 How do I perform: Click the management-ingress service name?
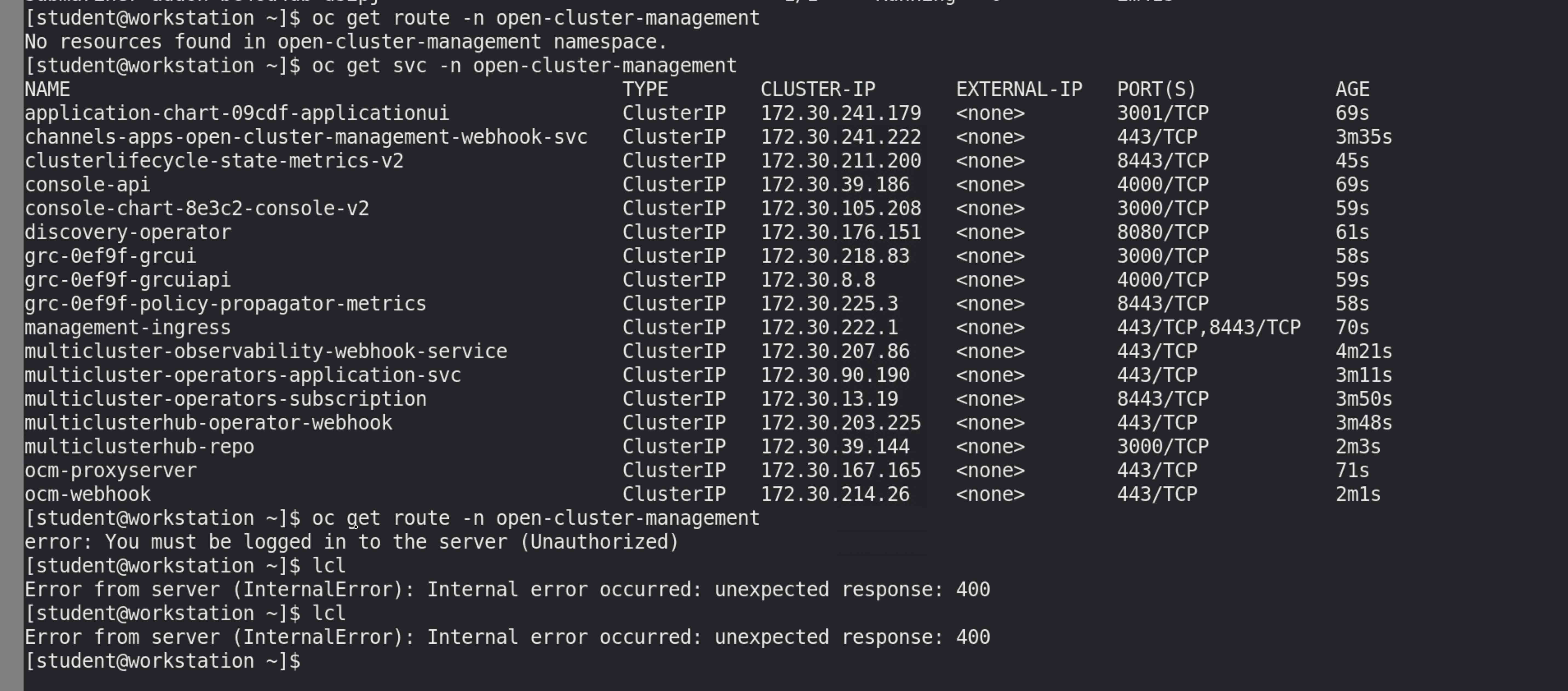128,327
